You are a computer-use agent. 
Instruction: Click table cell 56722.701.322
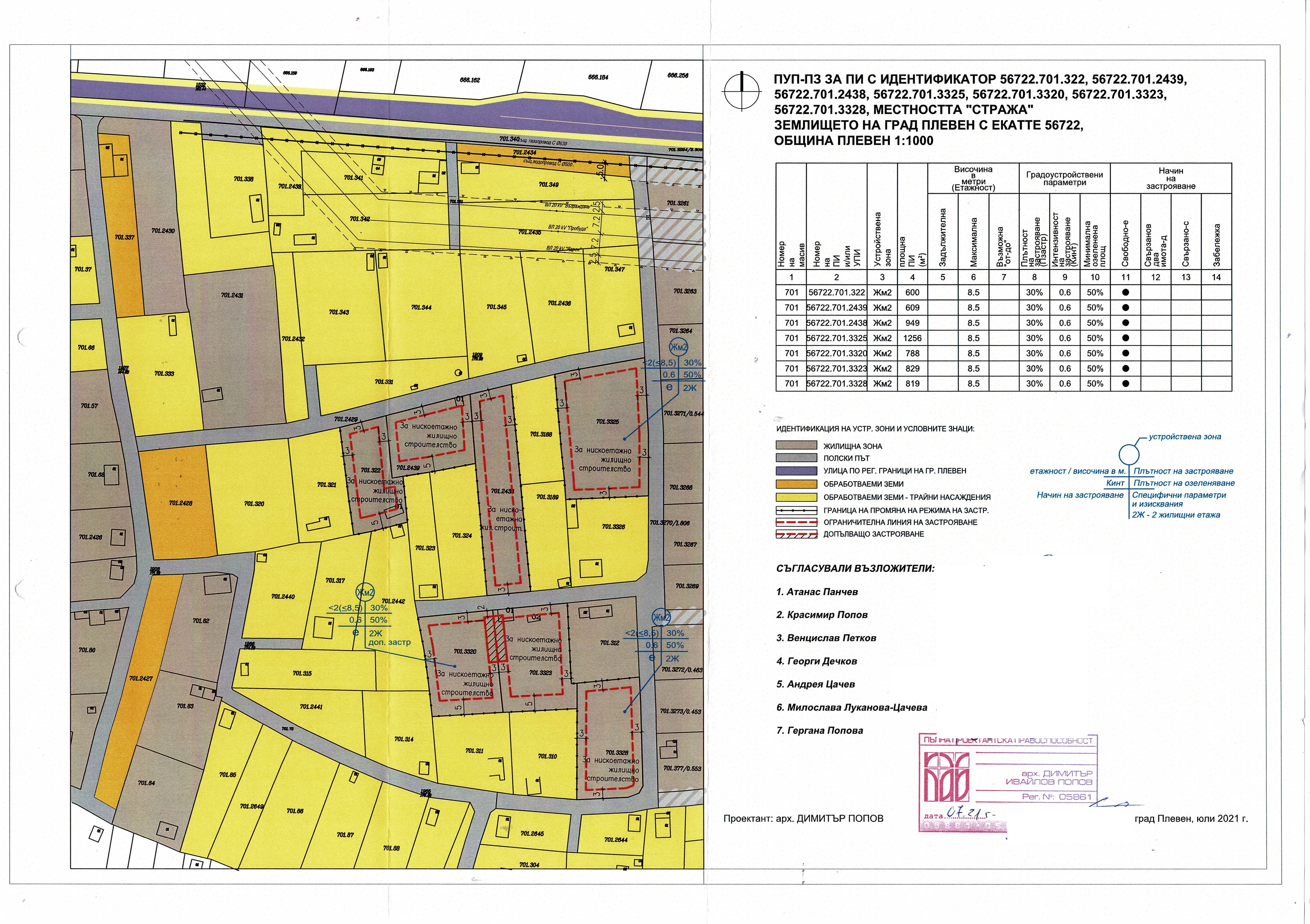[x=836, y=293]
